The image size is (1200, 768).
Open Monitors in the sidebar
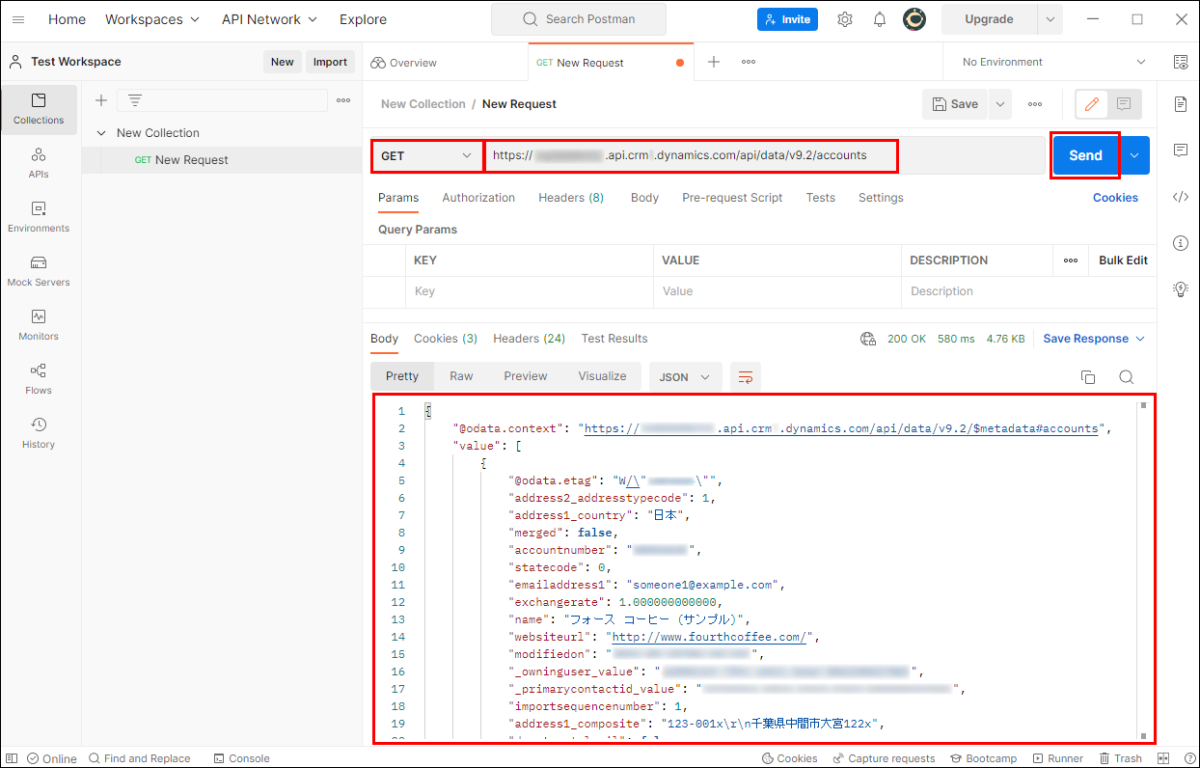point(39,325)
